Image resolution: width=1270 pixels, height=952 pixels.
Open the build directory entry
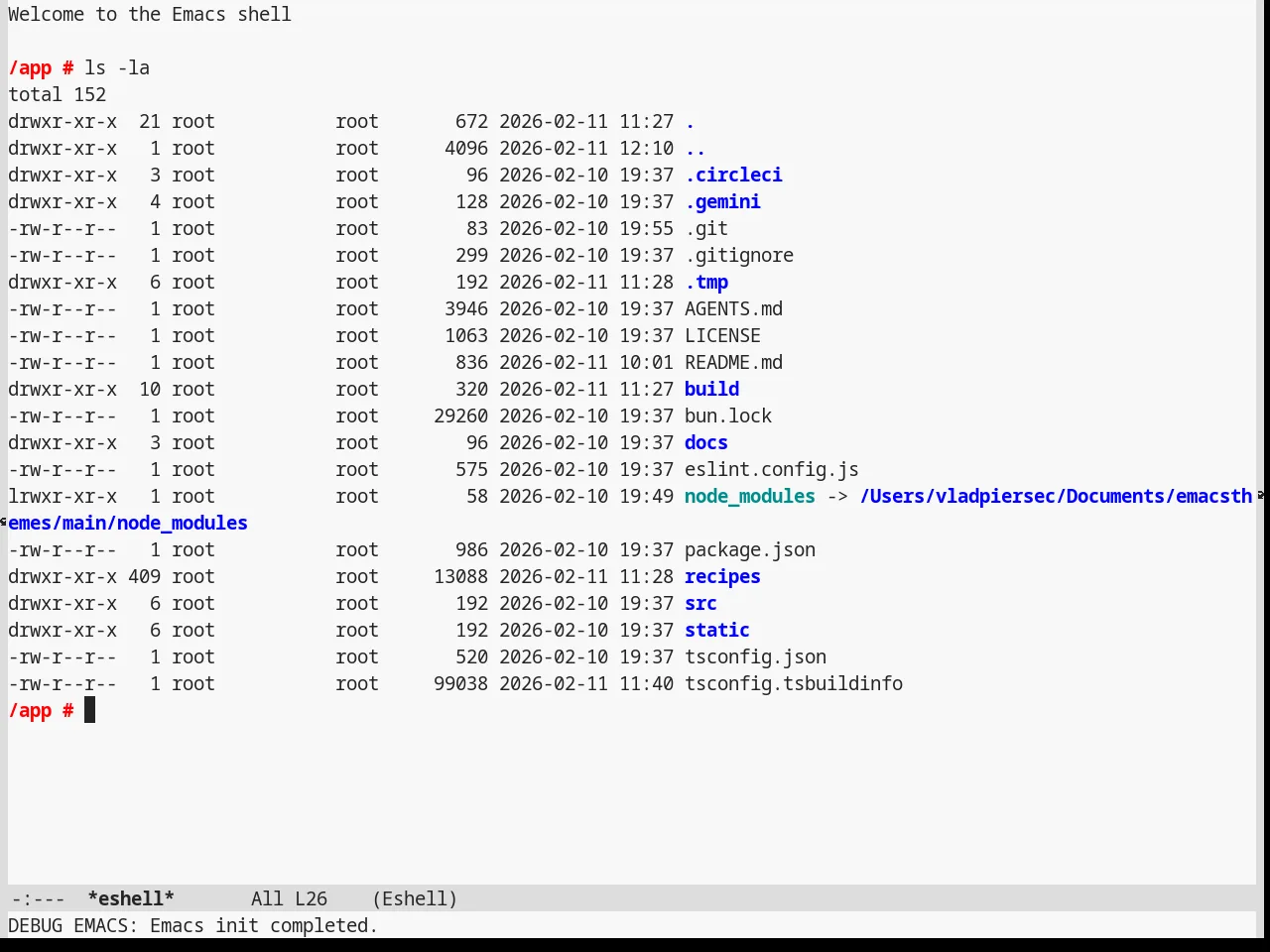pyautogui.click(x=711, y=389)
